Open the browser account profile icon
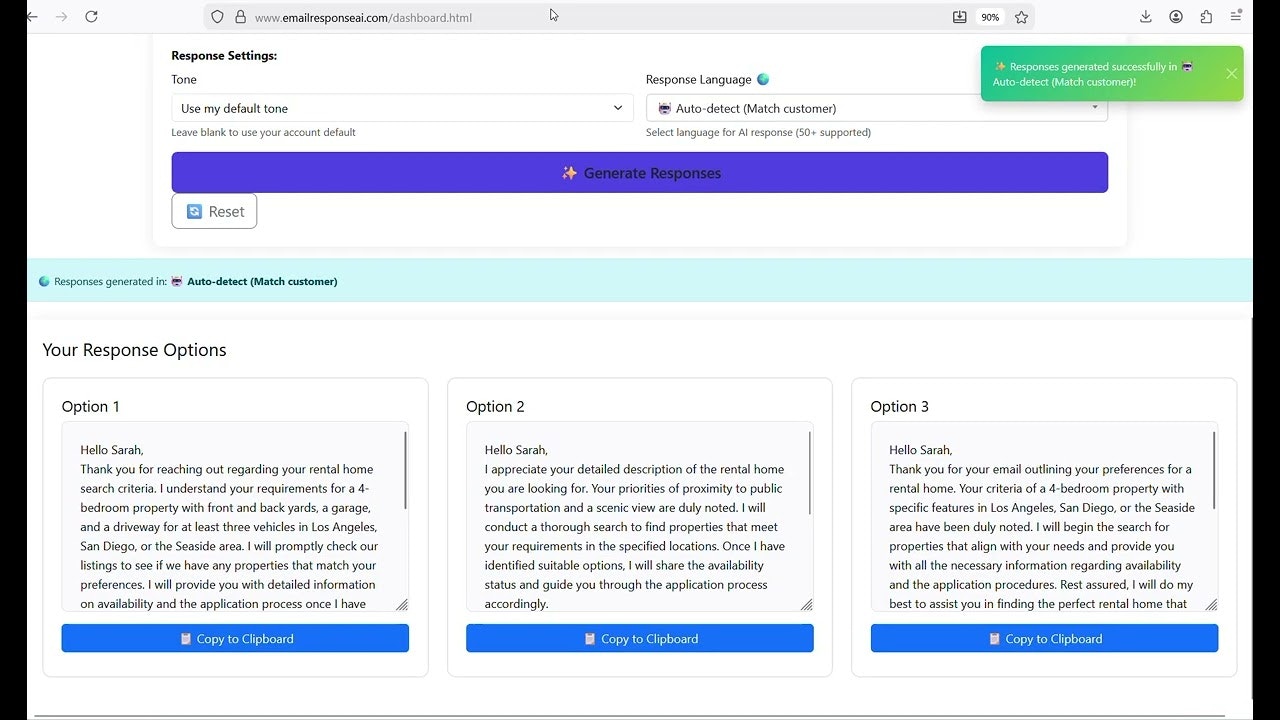The width and height of the screenshot is (1280, 720). tap(1176, 17)
